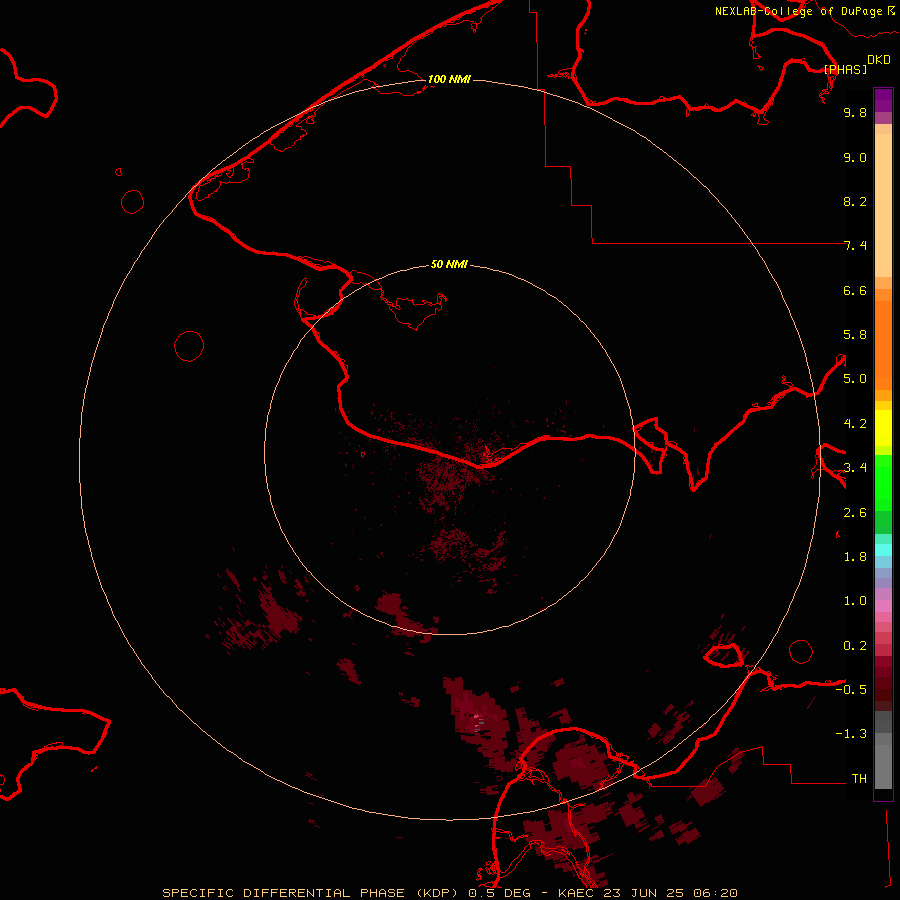Click the yellow segment of the color bar
Screen dimensions: 900x900
click(x=883, y=428)
